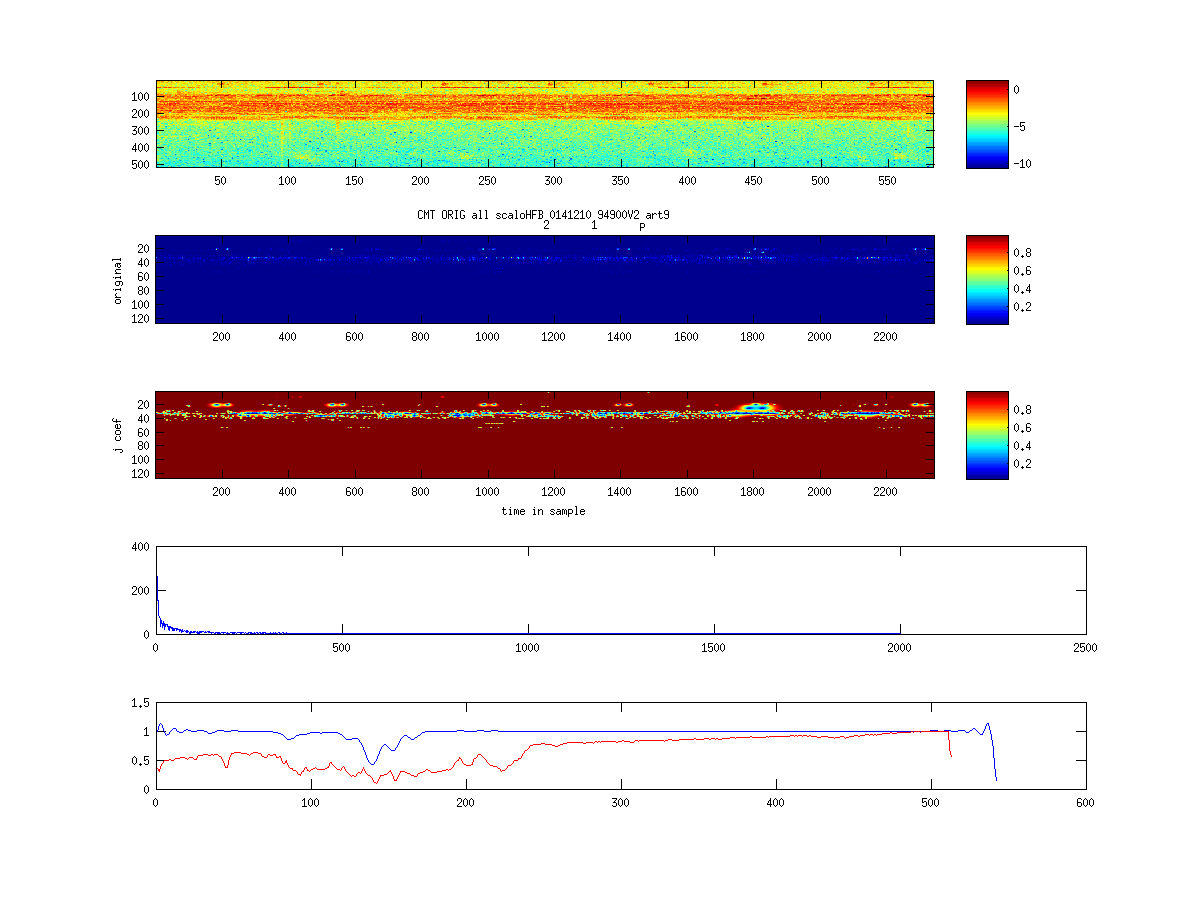Click the blue curve's deepest dip near 140

[x=373, y=763]
